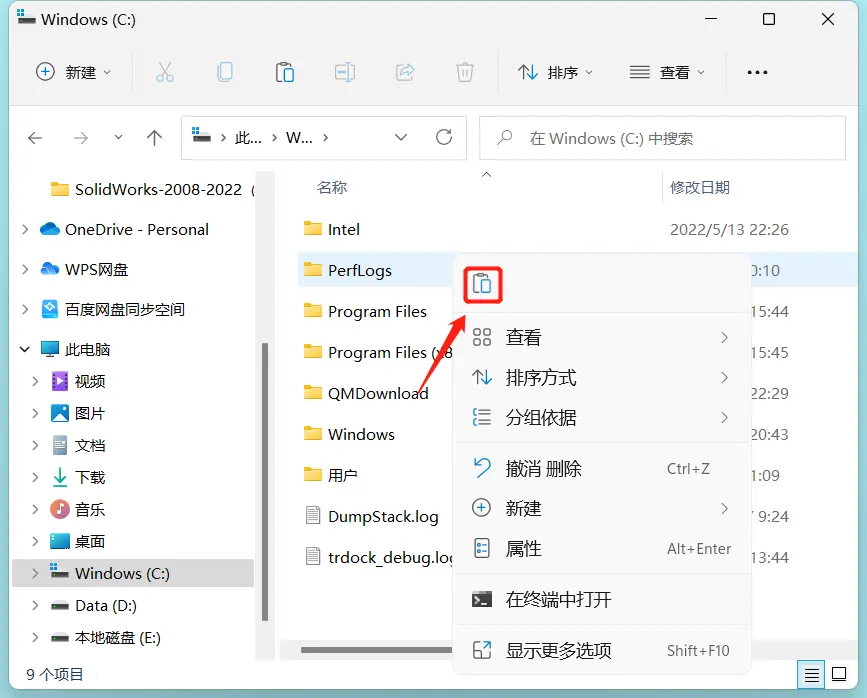
Task: Choose 显示更多选项 in context menu
Action: [x=601, y=650]
